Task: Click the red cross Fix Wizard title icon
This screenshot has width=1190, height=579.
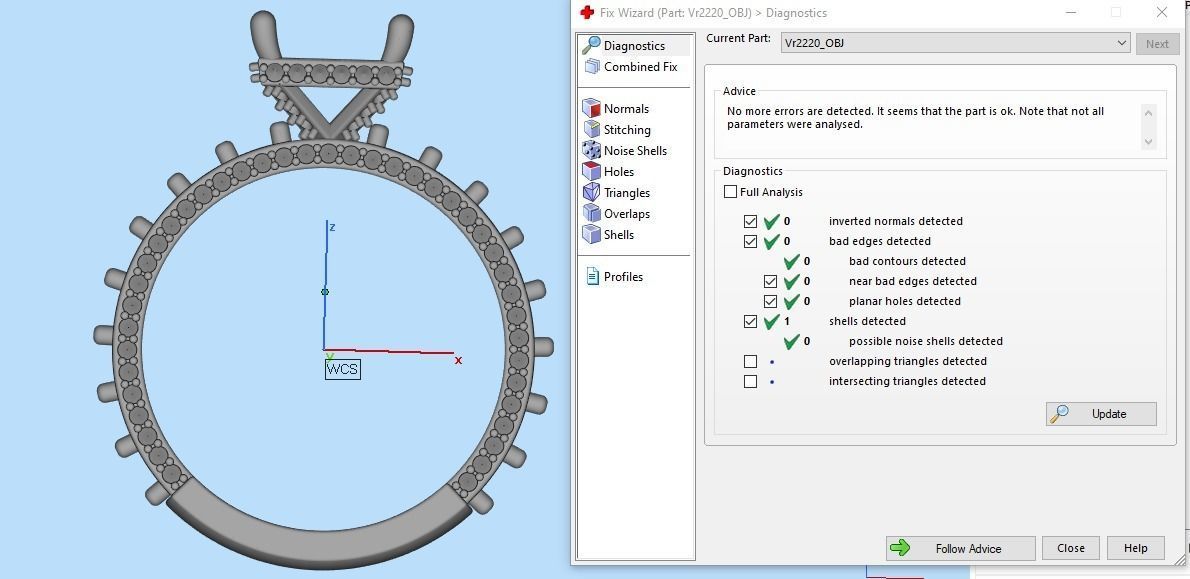Action: 587,12
